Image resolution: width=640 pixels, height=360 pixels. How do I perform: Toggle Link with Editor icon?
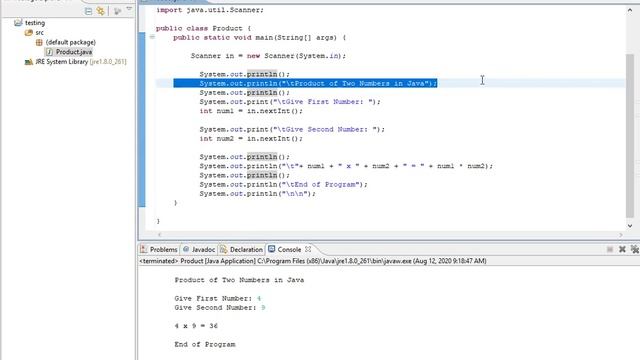point(101,11)
